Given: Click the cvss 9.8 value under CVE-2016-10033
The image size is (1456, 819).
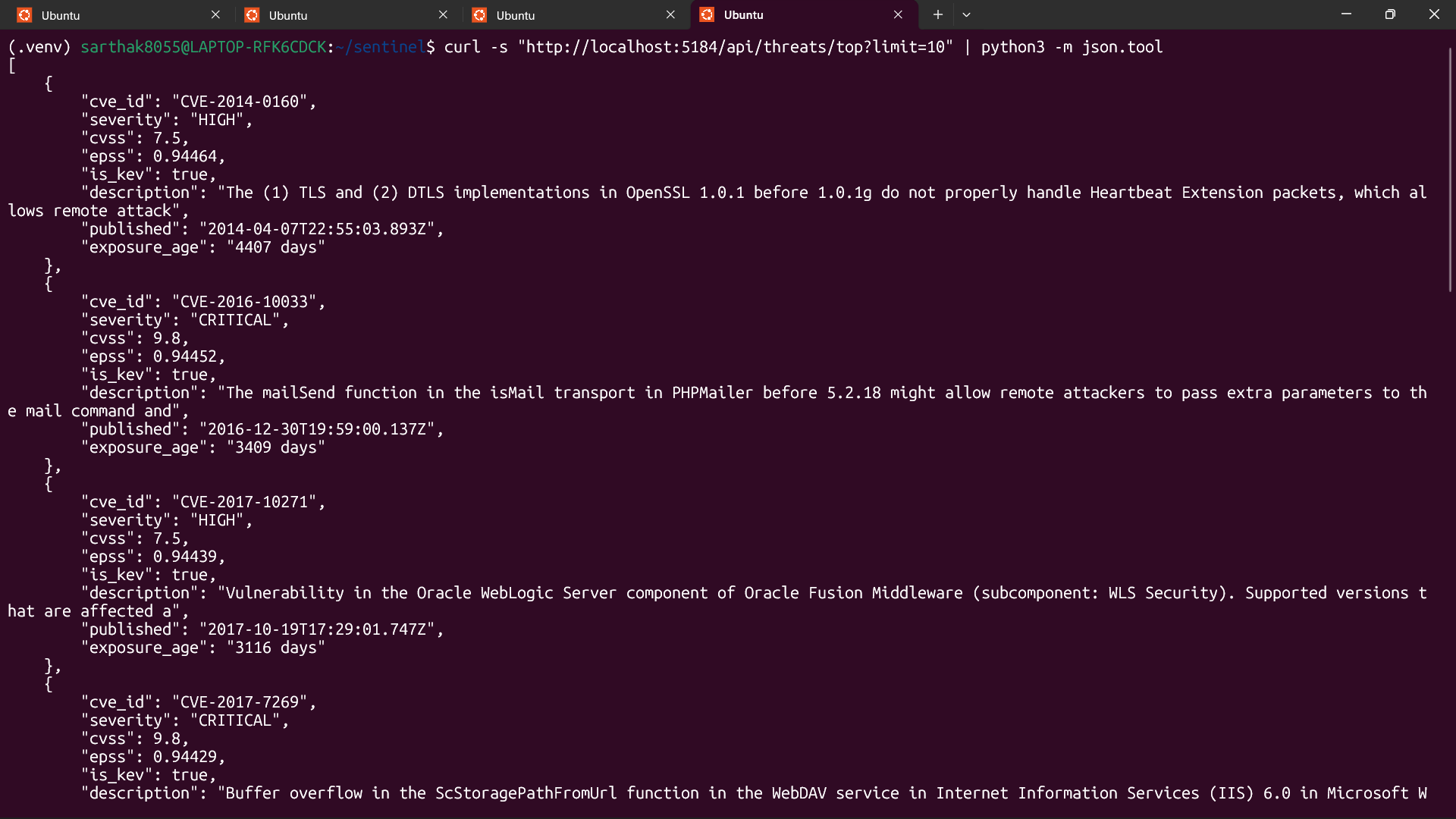Looking at the screenshot, I should pyautogui.click(x=167, y=338).
